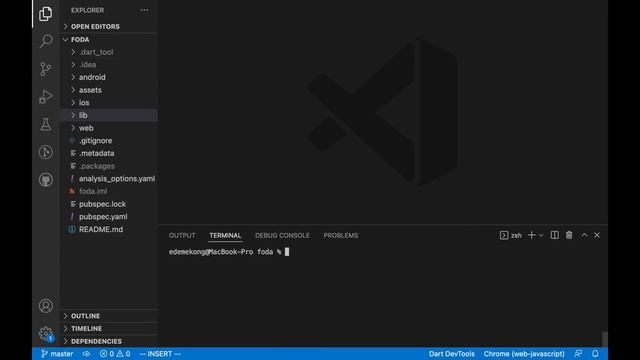Expand the DEPENDENCIES section
Screen dimensions: 640x360
109,341
